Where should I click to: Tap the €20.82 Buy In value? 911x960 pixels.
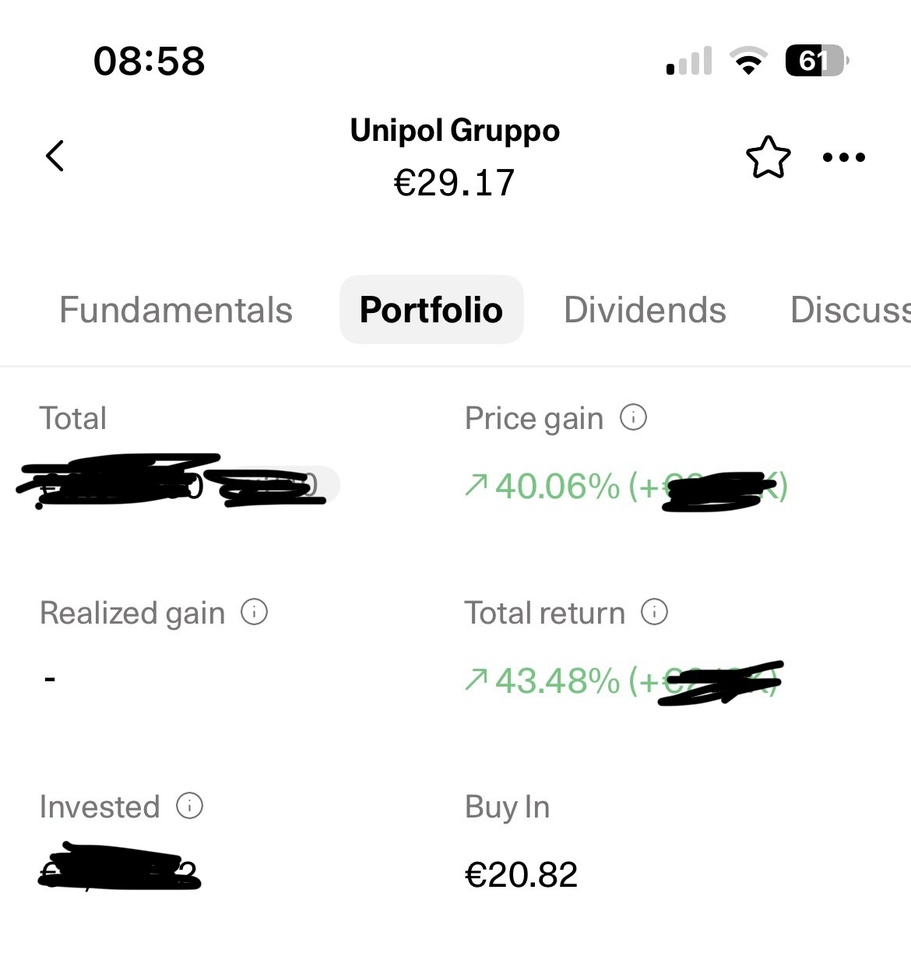[521, 874]
